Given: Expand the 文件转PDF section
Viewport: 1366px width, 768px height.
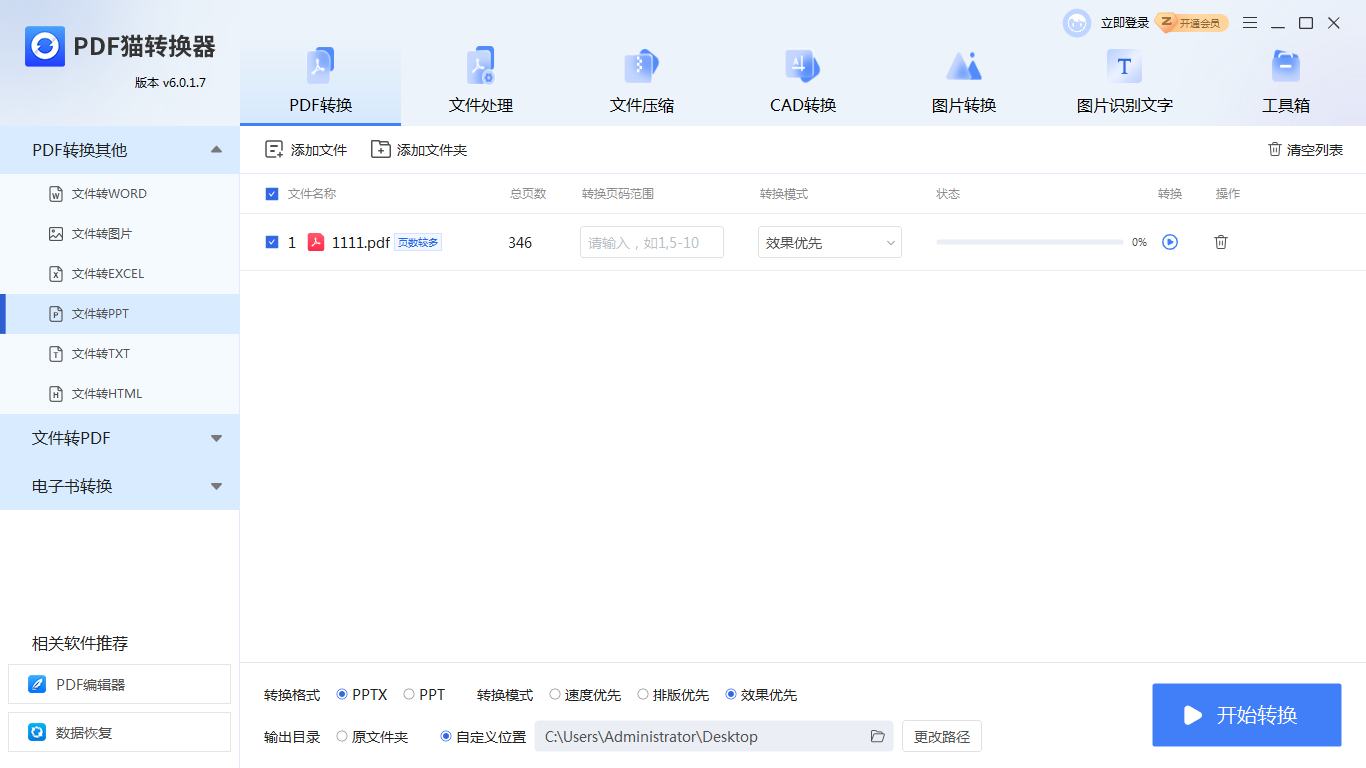Looking at the screenshot, I should coord(120,438).
